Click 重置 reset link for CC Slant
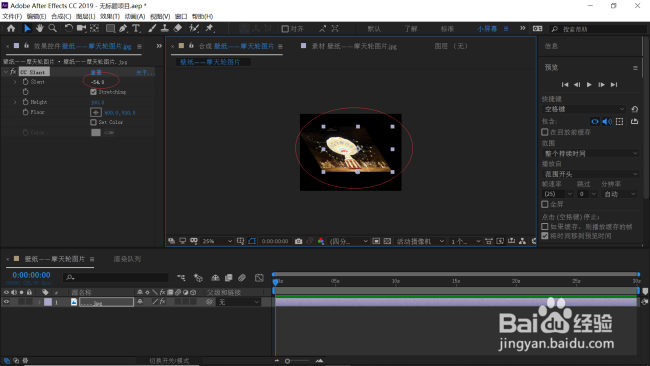This screenshot has width=650, height=366. (96, 72)
